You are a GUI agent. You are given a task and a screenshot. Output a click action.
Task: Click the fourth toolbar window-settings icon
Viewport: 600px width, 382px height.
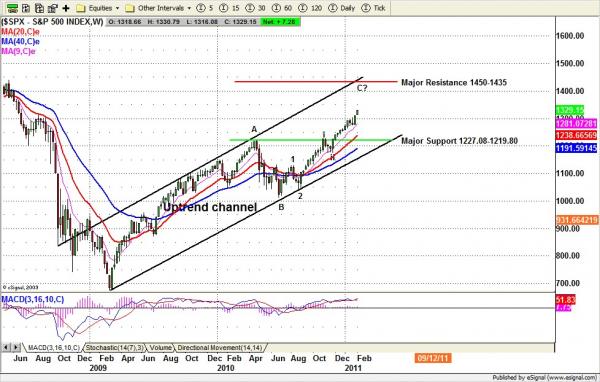pos(52,8)
